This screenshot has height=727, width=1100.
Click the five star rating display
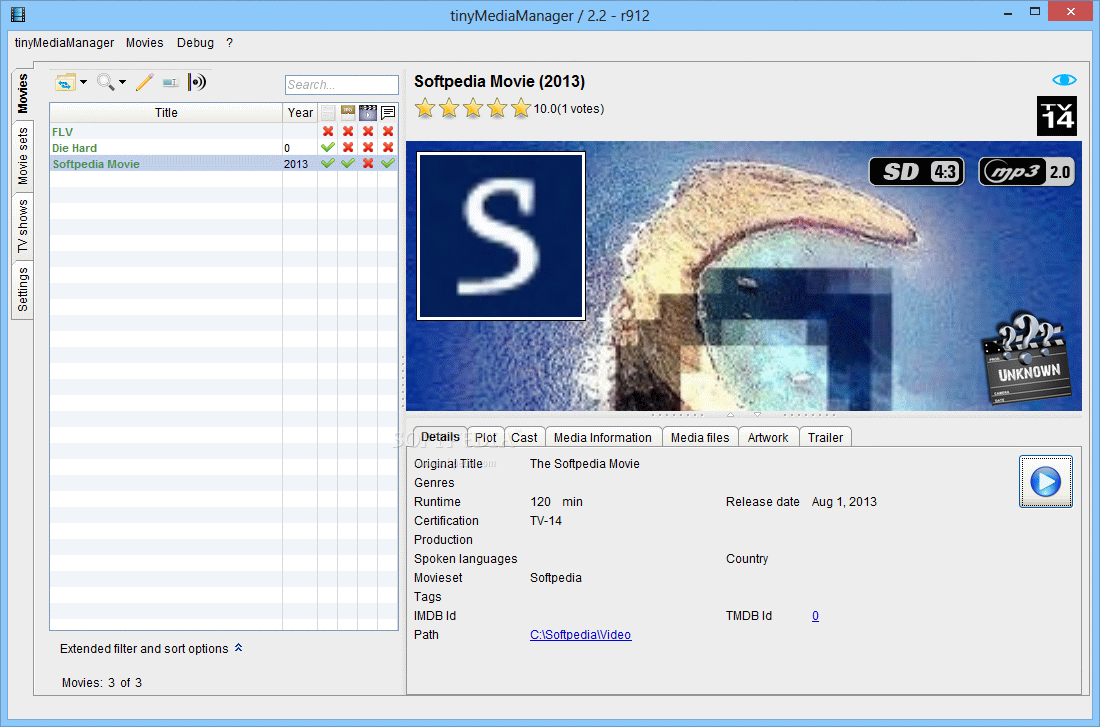473,108
